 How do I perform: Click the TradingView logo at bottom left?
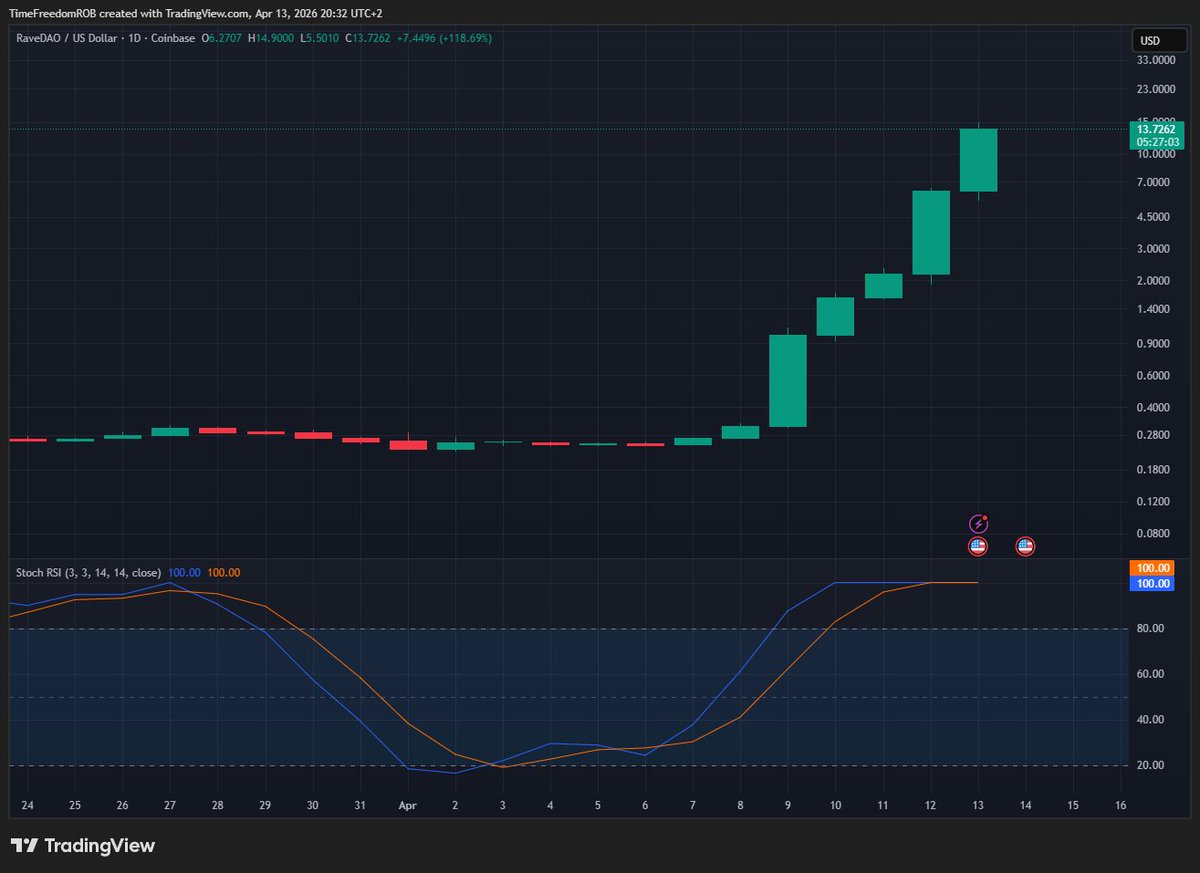(83, 845)
